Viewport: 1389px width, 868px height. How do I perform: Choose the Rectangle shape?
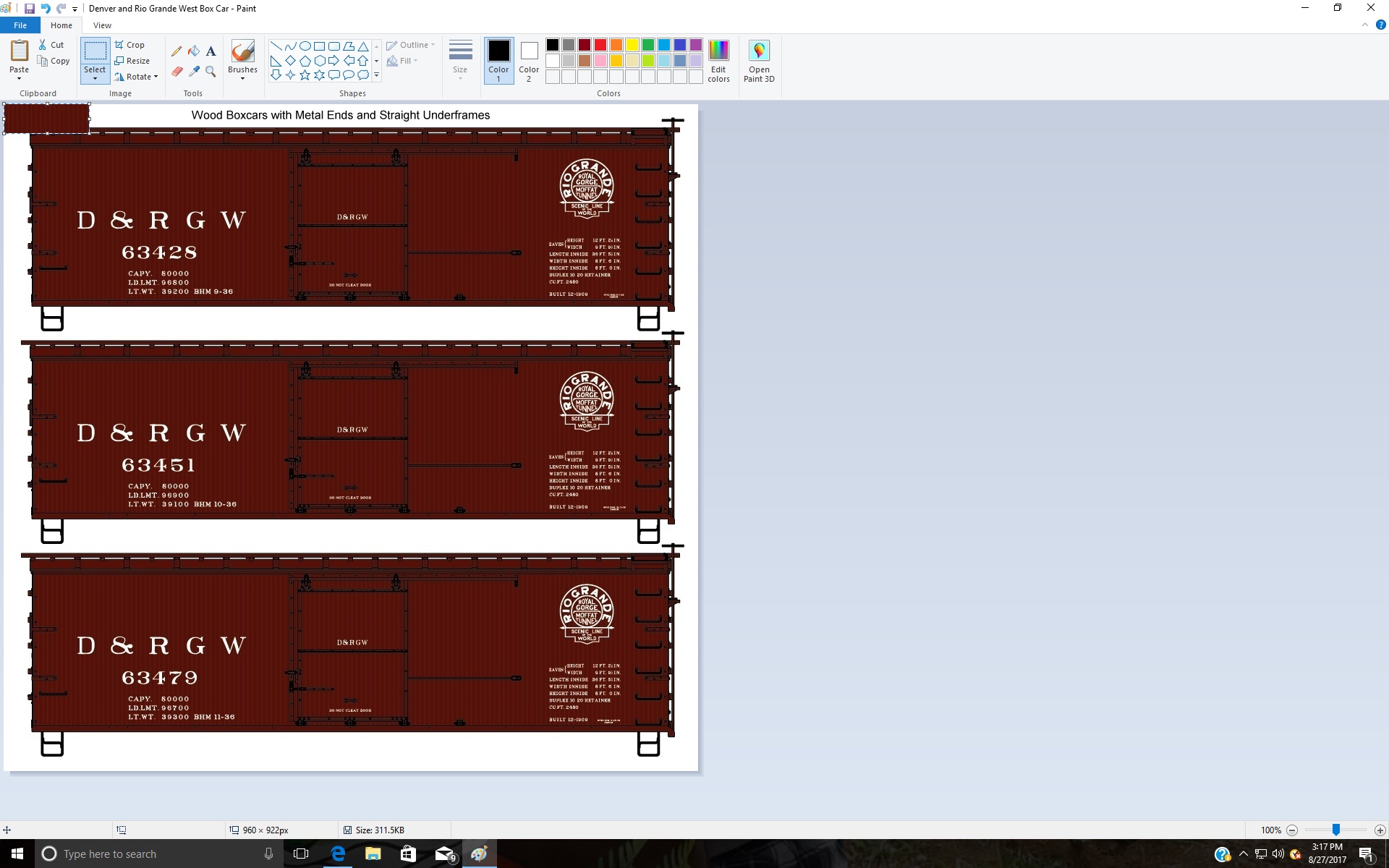tap(319, 46)
